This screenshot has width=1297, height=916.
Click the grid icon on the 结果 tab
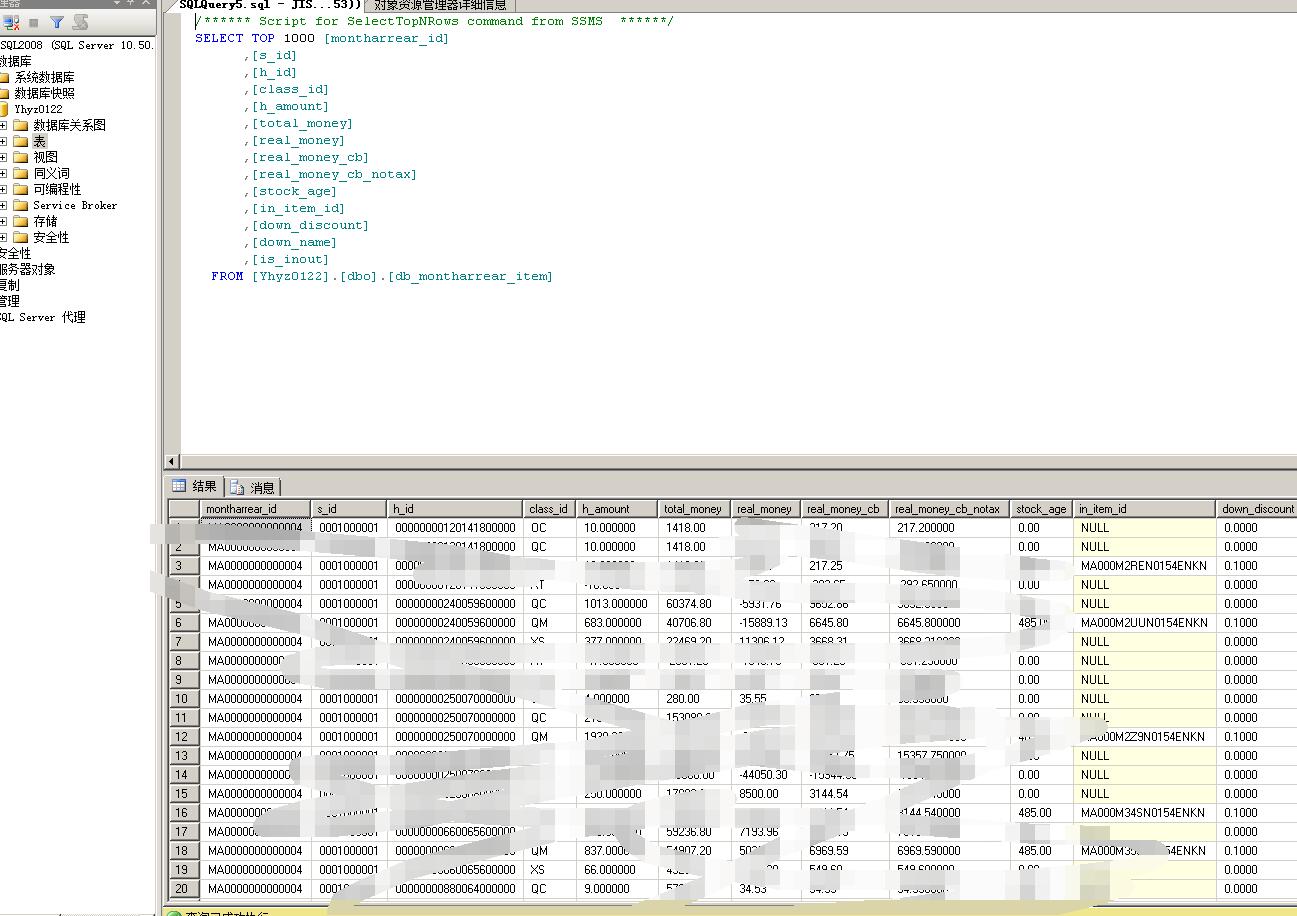tap(179, 486)
